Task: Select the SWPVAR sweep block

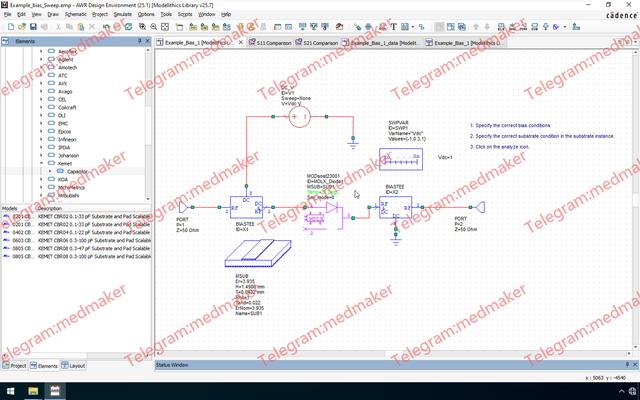Action: click(401, 159)
